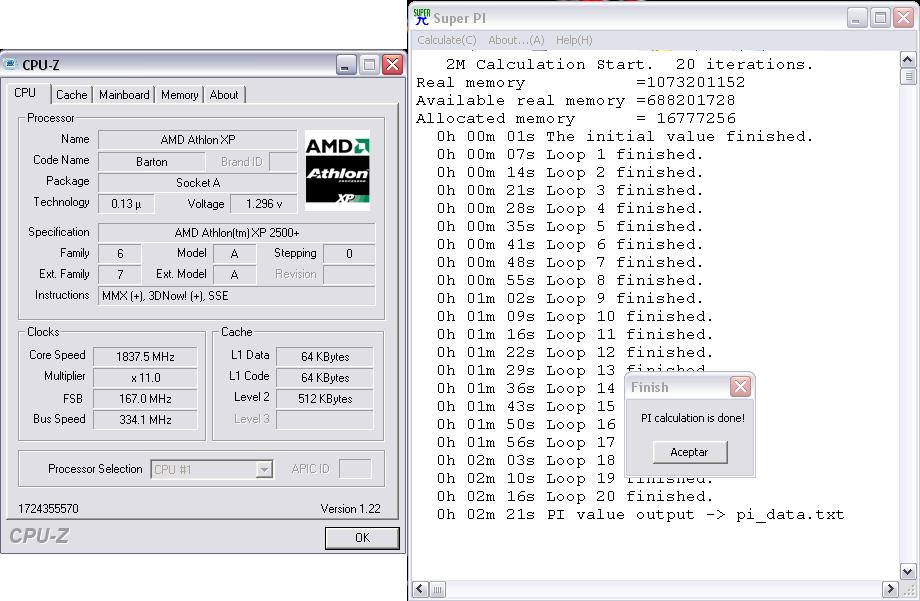The width and height of the screenshot is (920, 601).
Task: Click the Technology value '0.13 µ'
Action: (126, 204)
